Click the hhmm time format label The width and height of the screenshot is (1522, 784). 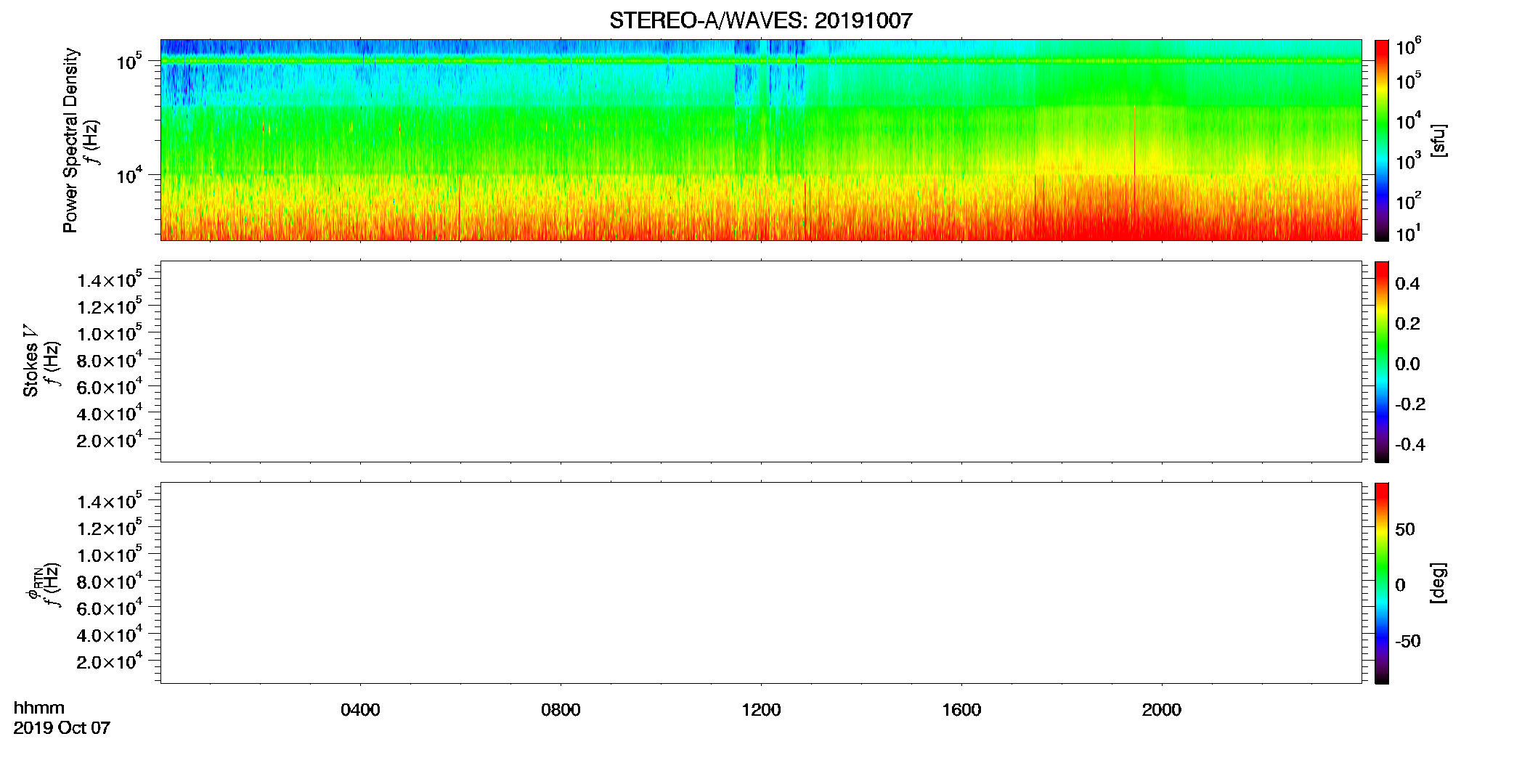[x=38, y=709]
